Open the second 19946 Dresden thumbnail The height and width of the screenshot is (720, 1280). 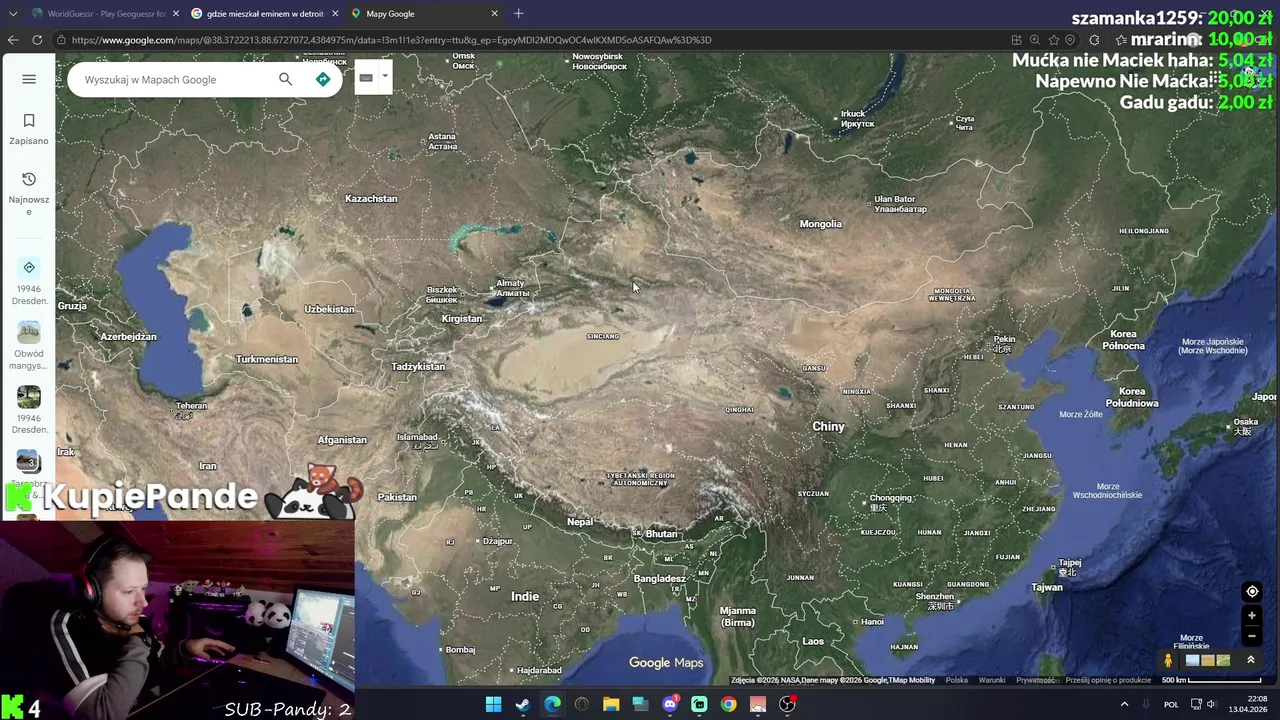pyautogui.click(x=29, y=410)
